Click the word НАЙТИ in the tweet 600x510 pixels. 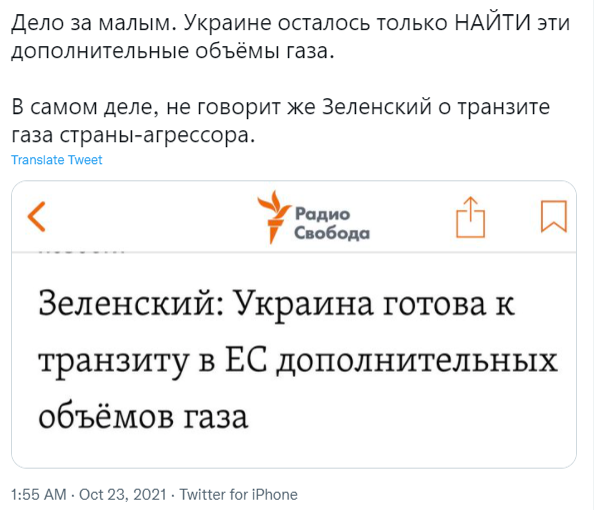[x=492, y=23]
